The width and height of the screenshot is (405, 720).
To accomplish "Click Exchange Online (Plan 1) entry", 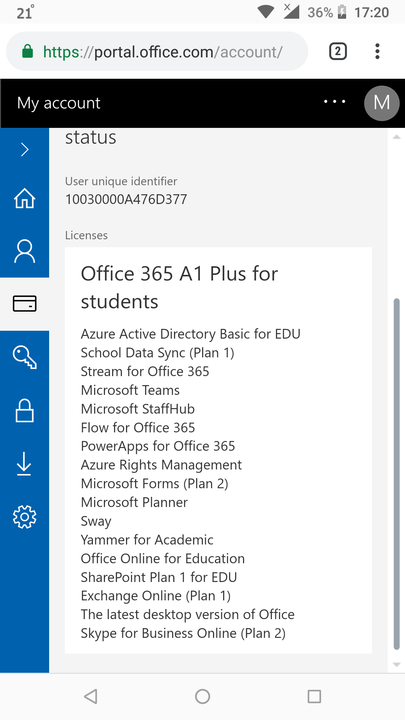I will (156, 596).
